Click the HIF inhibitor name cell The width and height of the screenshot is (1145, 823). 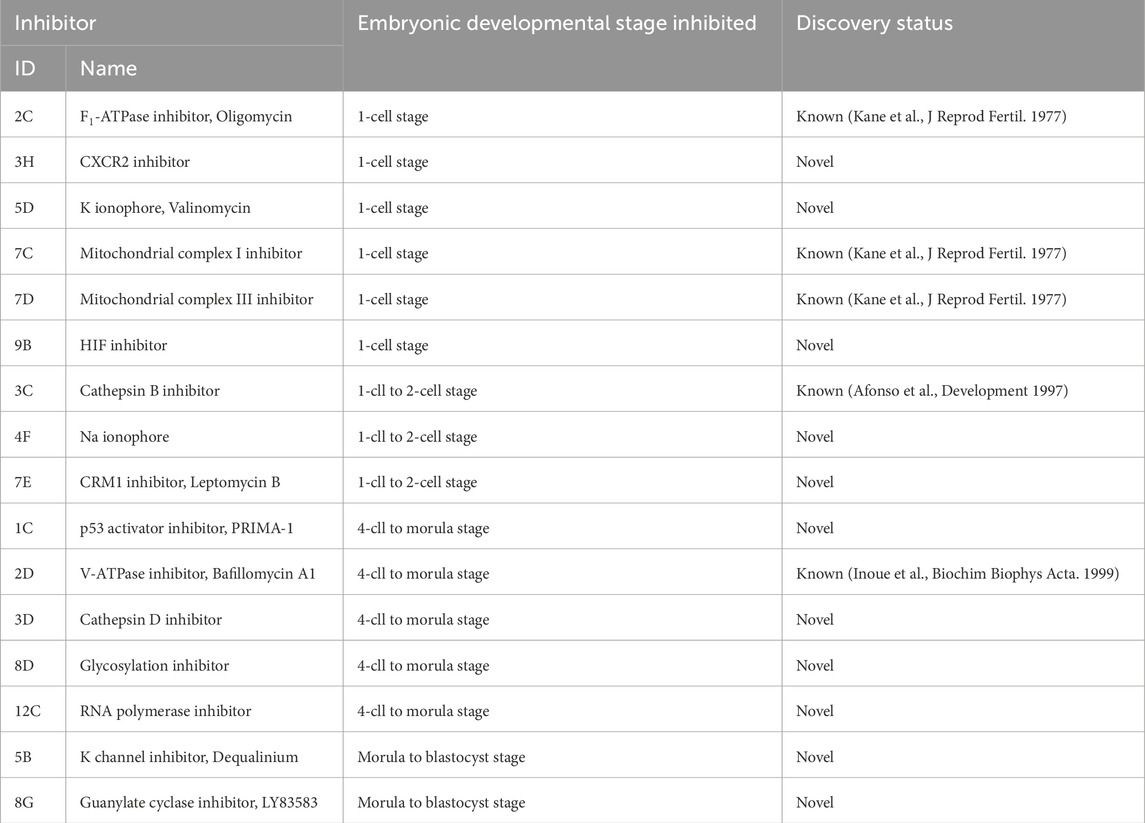tap(123, 345)
